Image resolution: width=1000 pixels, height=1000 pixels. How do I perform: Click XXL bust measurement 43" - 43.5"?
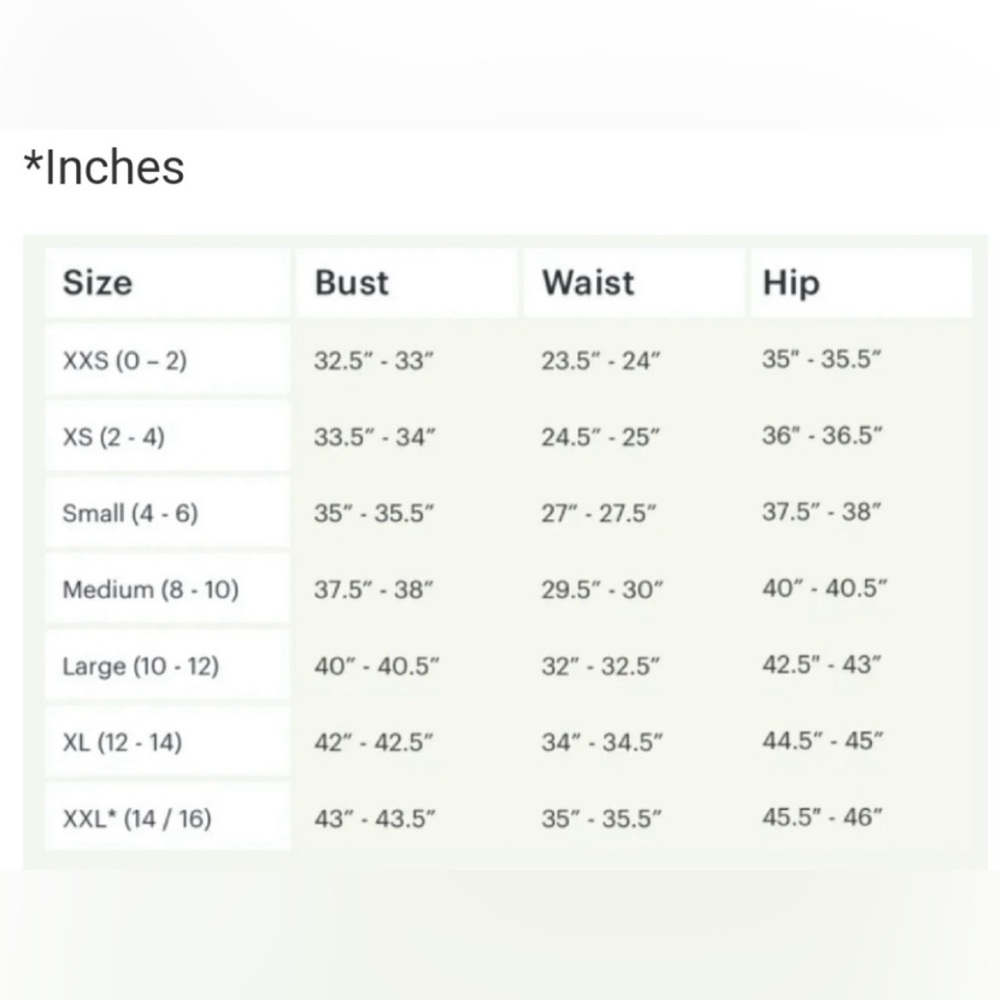[x=374, y=818]
